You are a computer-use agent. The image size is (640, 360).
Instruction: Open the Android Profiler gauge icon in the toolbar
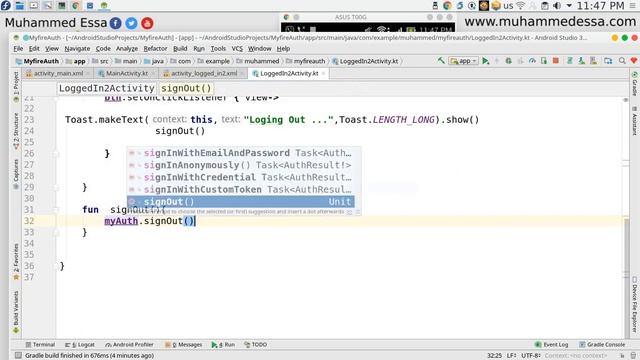point(532,61)
